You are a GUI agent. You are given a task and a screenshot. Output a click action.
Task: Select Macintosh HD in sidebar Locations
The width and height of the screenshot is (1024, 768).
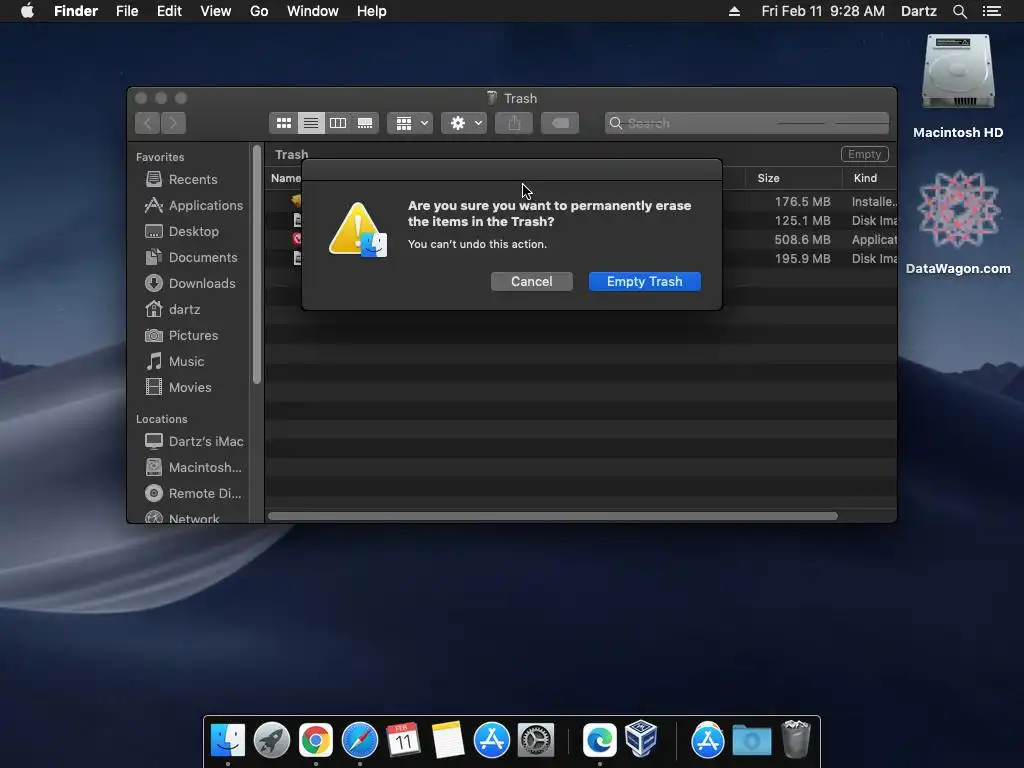tap(193, 468)
